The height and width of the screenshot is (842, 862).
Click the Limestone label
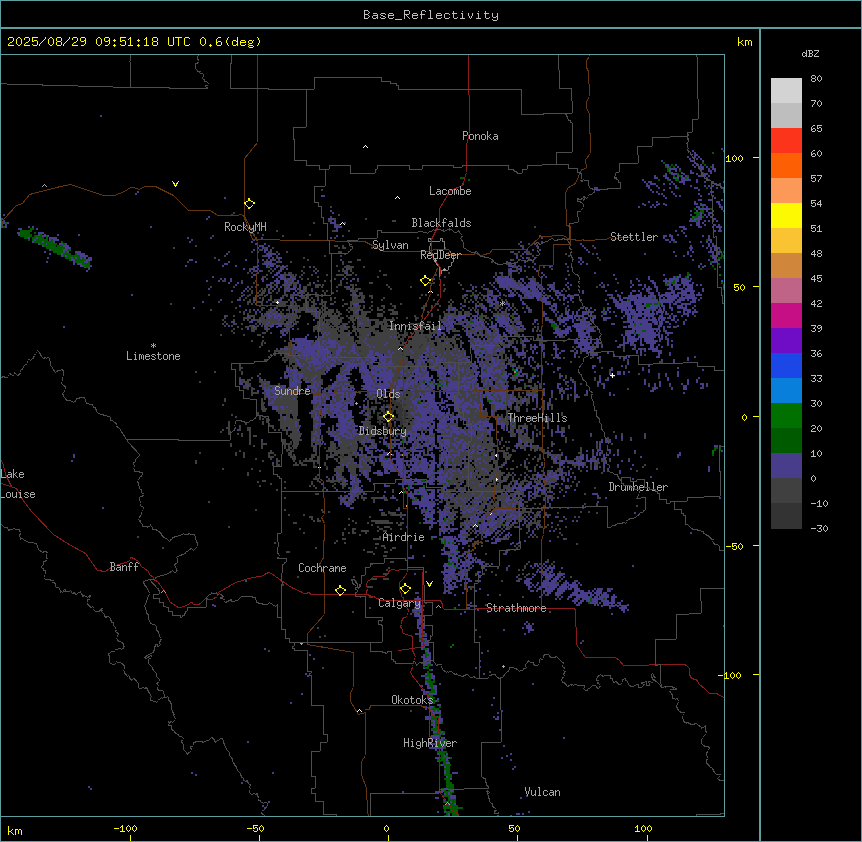153,356
